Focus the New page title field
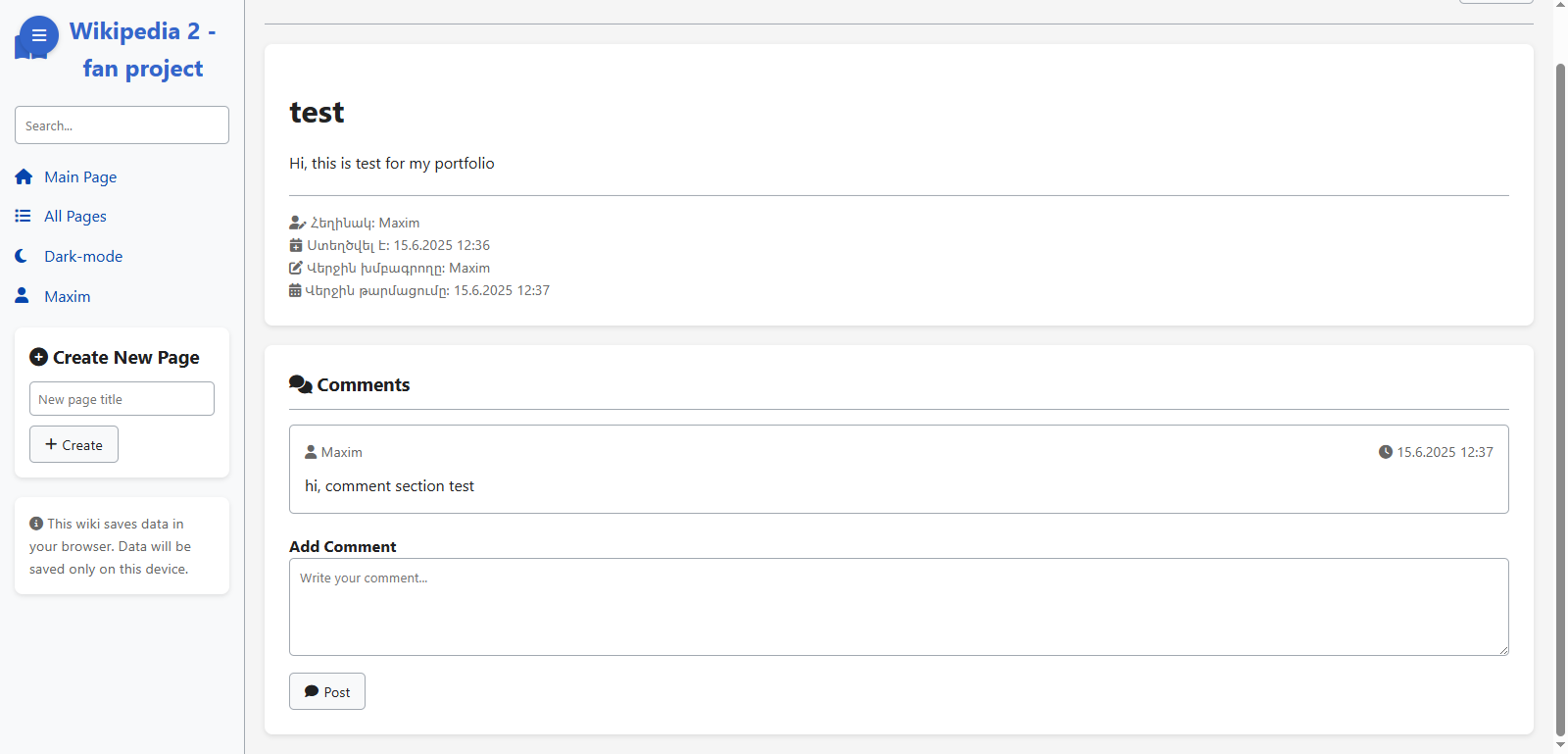The image size is (1568, 754). (x=122, y=399)
